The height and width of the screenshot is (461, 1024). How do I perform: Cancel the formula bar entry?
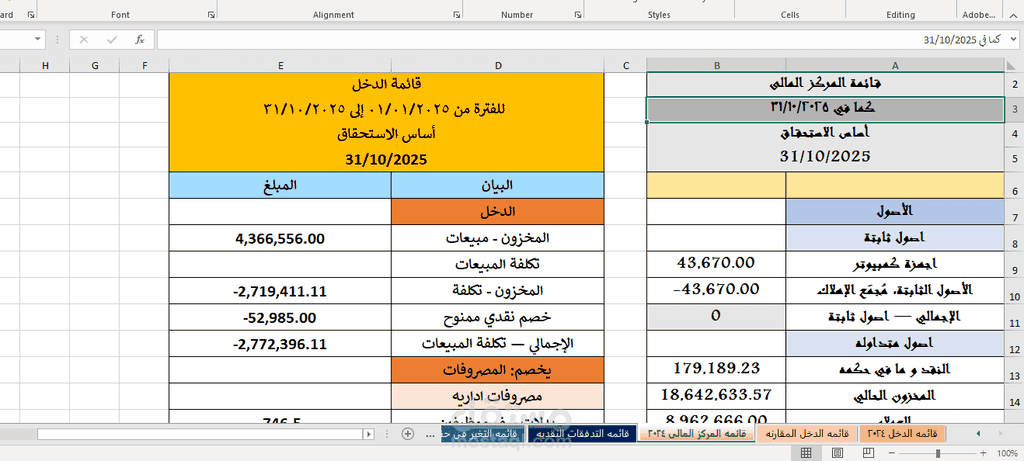click(84, 40)
